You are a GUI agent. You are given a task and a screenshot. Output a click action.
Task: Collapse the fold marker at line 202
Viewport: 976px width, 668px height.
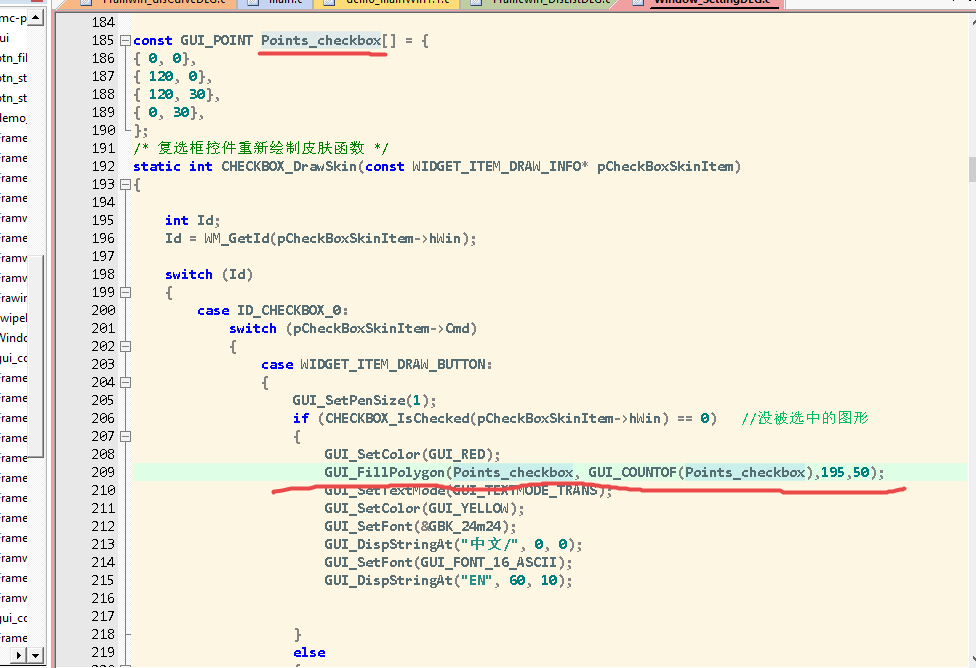(124, 347)
